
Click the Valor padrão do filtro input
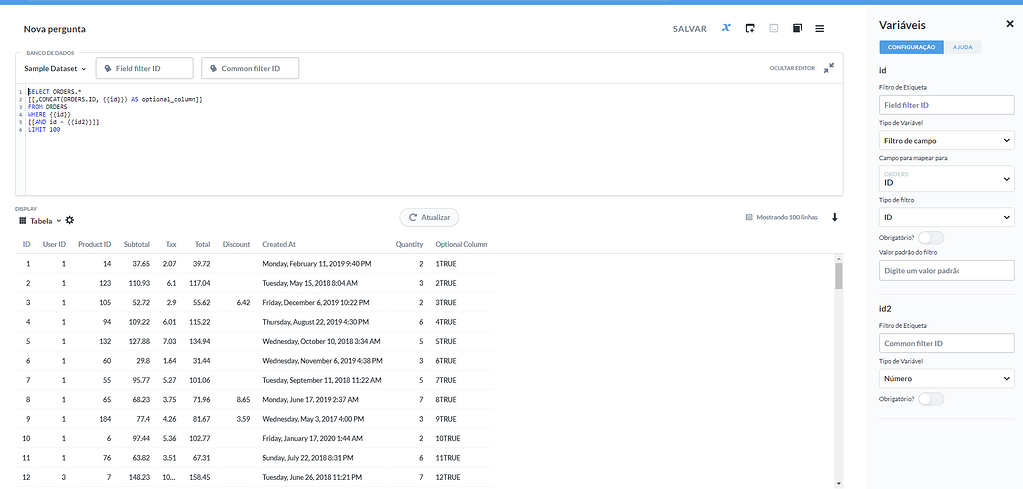click(x=947, y=270)
